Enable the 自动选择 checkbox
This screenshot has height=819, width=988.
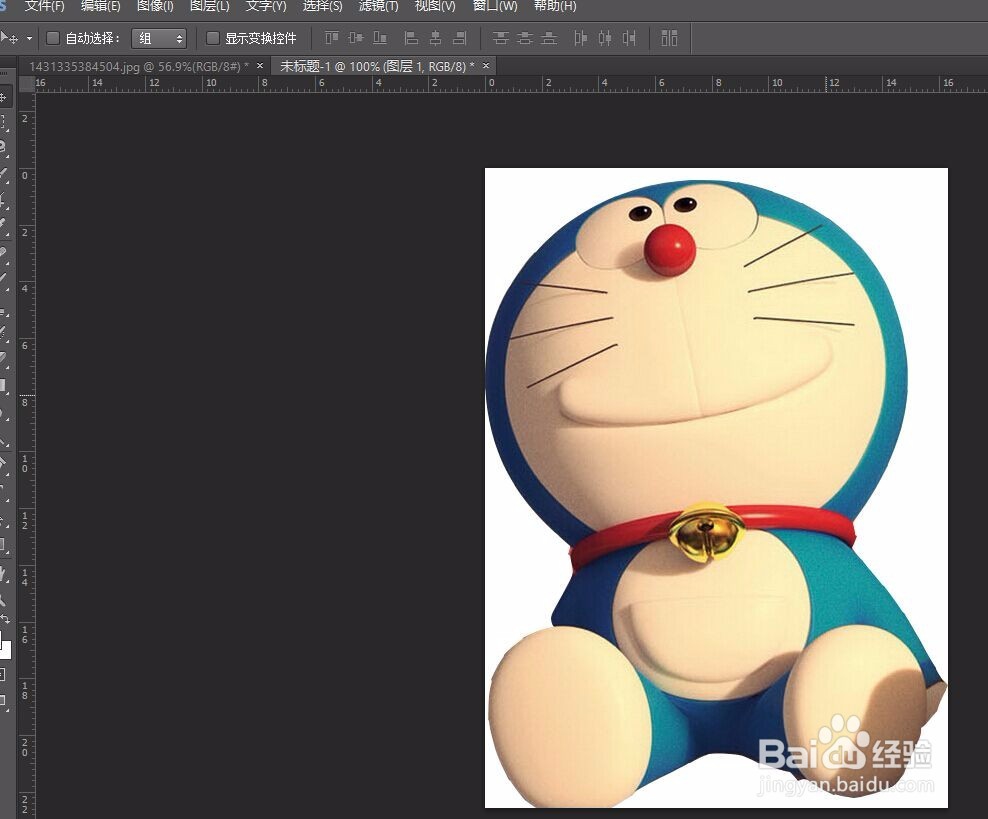(x=53, y=38)
